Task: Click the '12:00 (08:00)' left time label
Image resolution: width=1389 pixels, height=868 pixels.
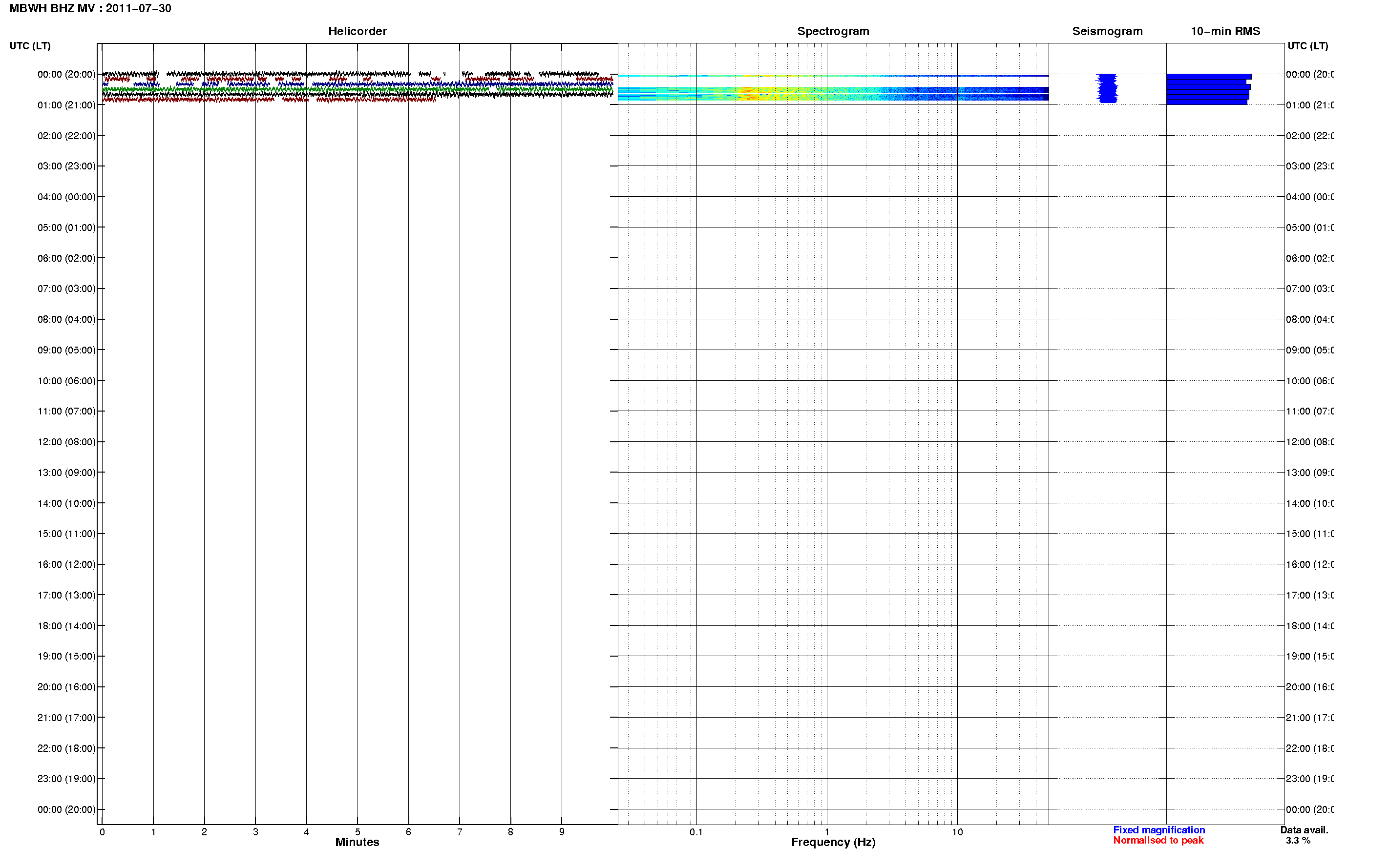Action: click(66, 442)
